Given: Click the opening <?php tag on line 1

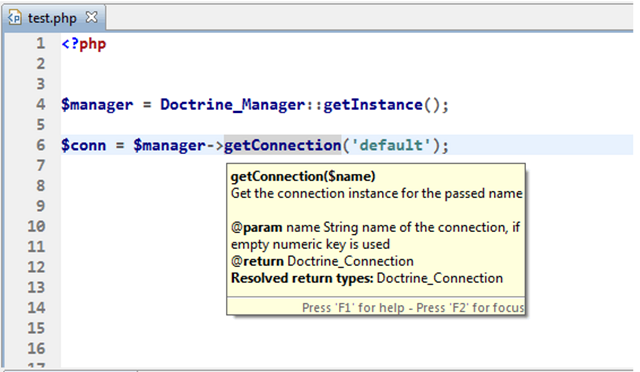Looking at the screenshot, I should tap(84, 44).
